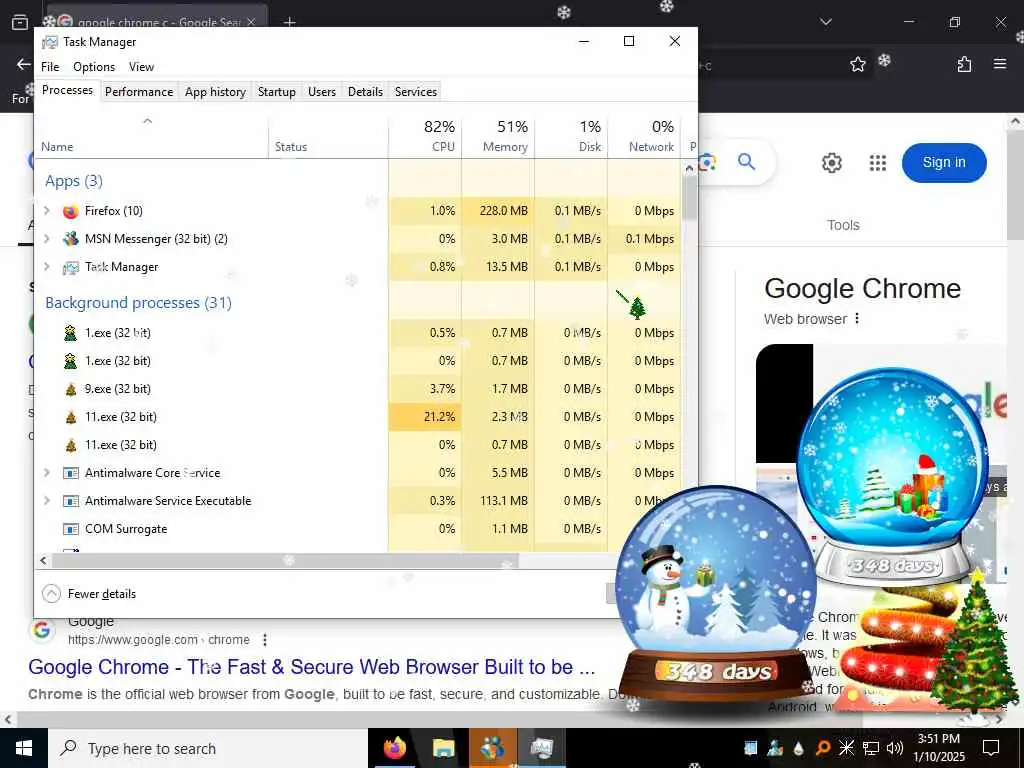The image size is (1024, 768).
Task: Expand the MSN Messenger (32 bit) process group
Action: click(46, 238)
